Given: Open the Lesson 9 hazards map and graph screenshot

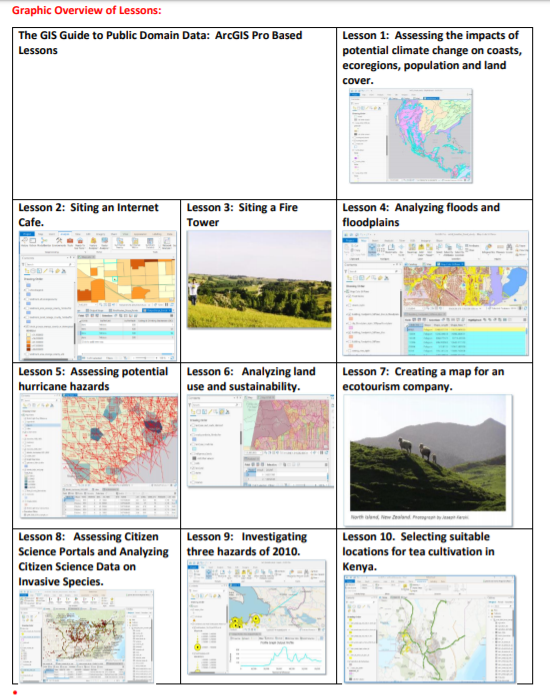Looking at the screenshot, I should (x=257, y=617).
